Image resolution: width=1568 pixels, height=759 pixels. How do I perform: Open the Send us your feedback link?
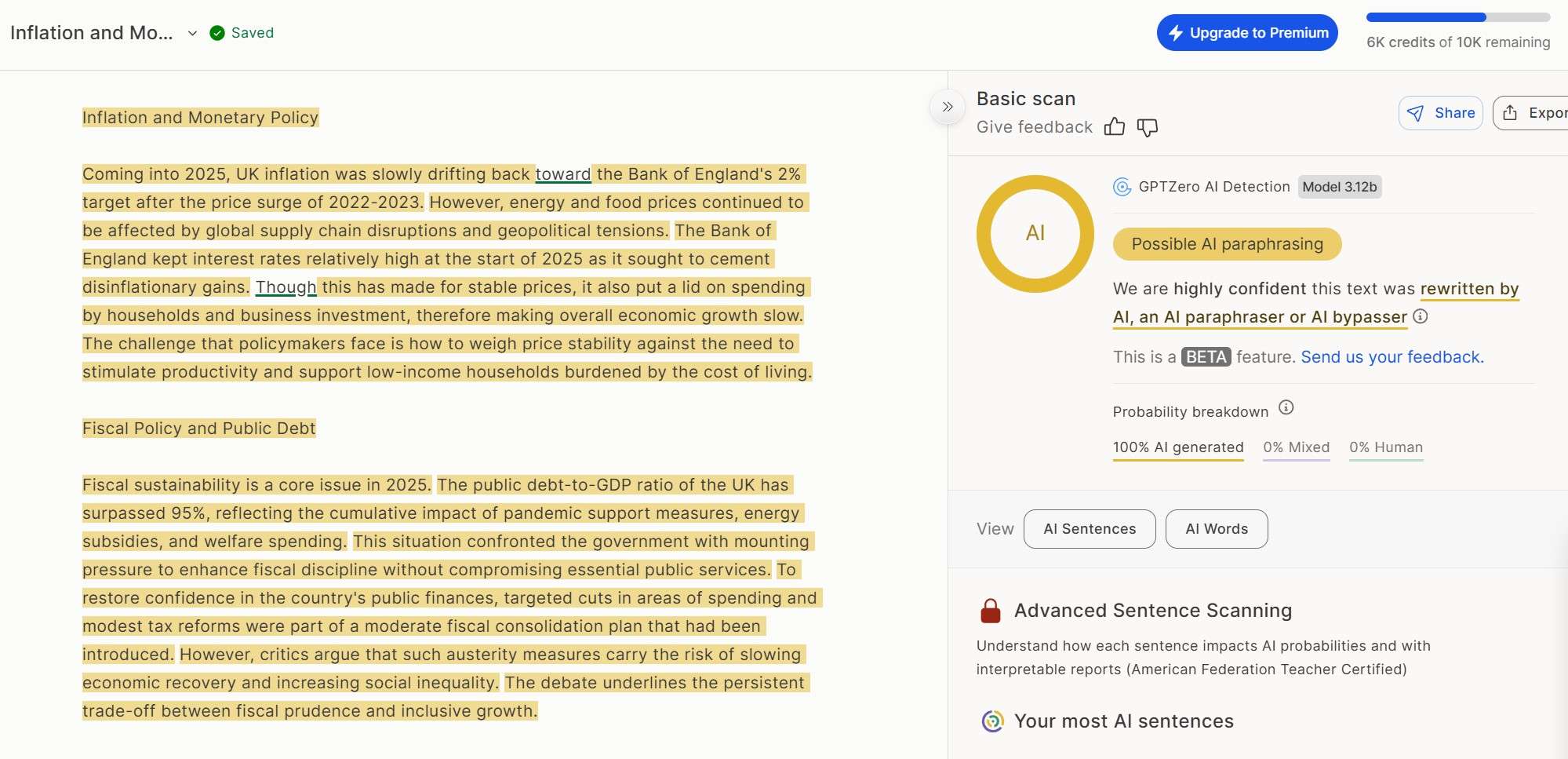1392,357
